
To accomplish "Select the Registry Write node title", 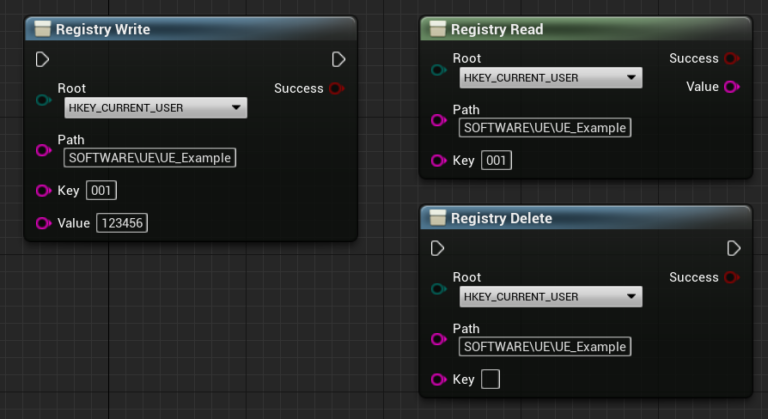I will click(103, 29).
